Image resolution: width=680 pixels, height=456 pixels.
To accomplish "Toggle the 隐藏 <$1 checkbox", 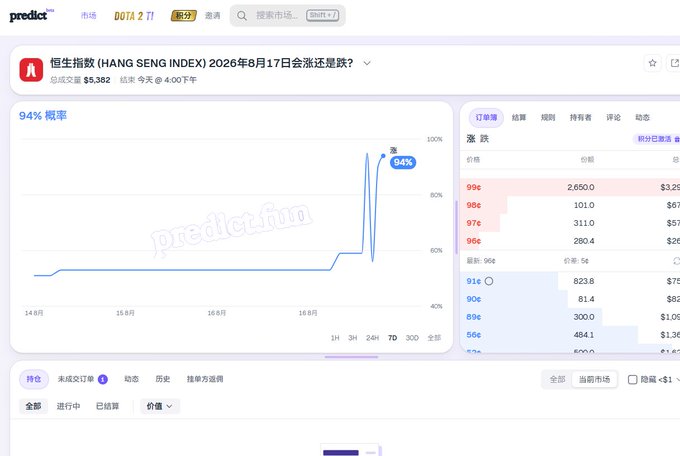I will 632,380.
